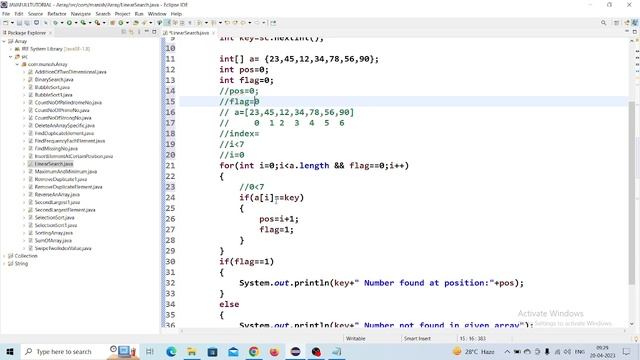Click the Smart Insert status bar entry
Screen dimensions: 640x360
click(x=417, y=338)
